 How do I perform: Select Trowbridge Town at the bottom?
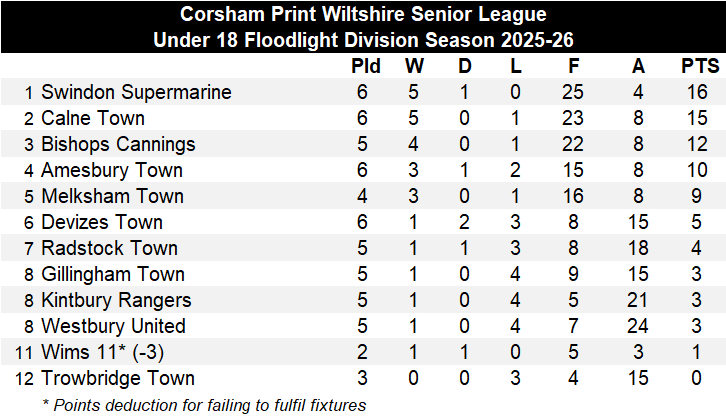coord(118,378)
